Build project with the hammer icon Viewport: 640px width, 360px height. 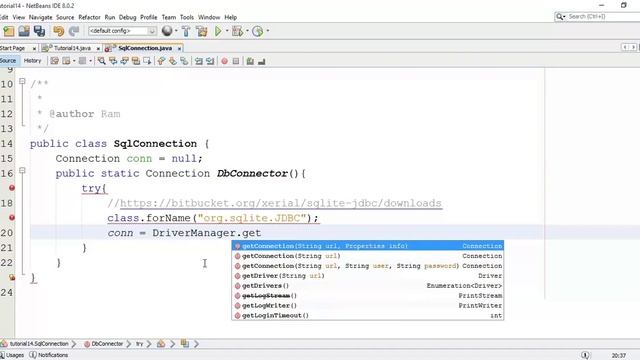coord(186,31)
